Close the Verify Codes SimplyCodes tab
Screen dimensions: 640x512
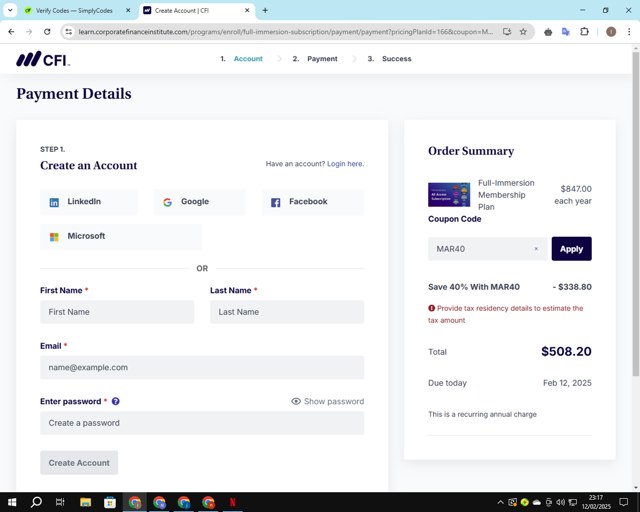pos(128,10)
